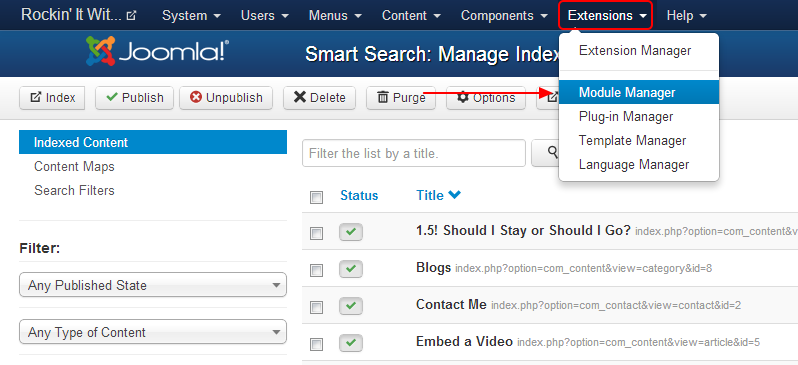Click the Joomla! logo
The height and width of the screenshot is (365, 798).
(157, 51)
